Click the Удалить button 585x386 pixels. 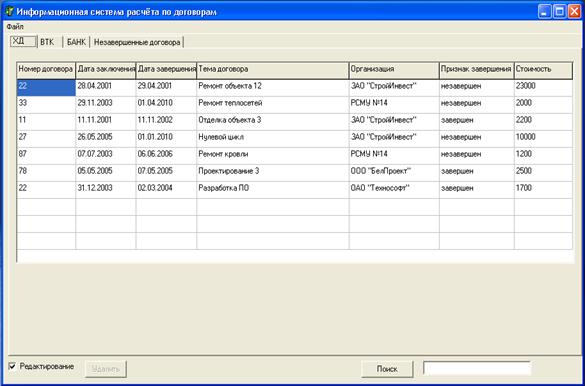[x=106, y=369]
